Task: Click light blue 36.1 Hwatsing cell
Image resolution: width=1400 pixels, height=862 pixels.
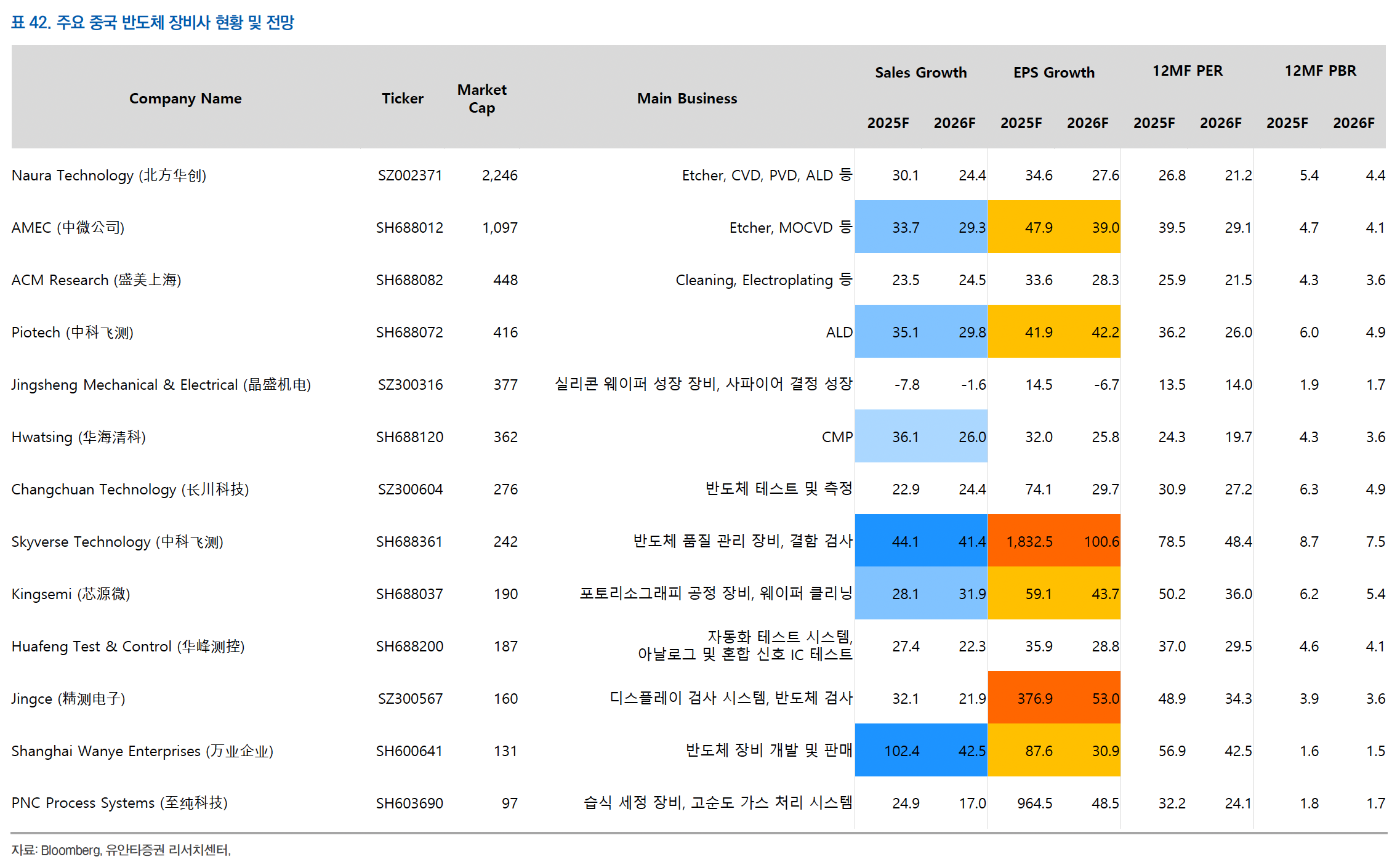Action: point(905,437)
